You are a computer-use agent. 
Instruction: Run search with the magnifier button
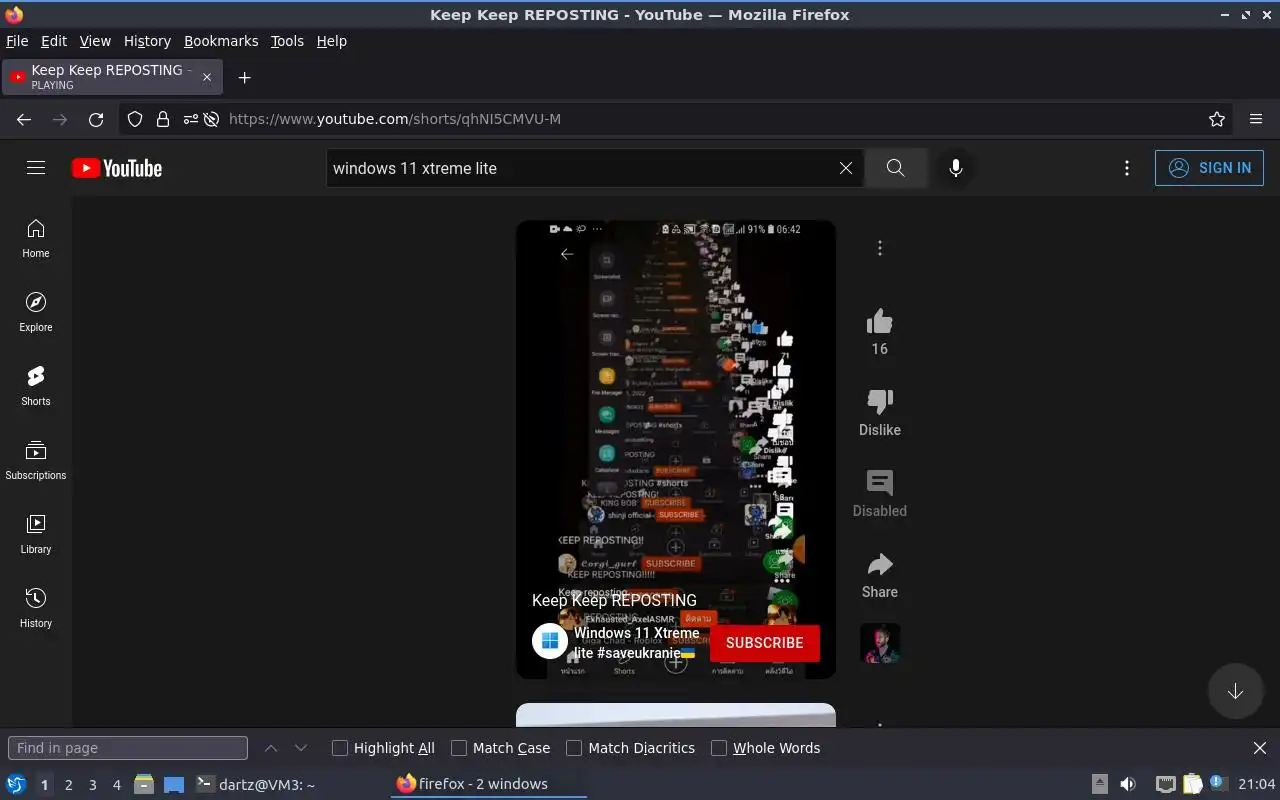point(895,168)
